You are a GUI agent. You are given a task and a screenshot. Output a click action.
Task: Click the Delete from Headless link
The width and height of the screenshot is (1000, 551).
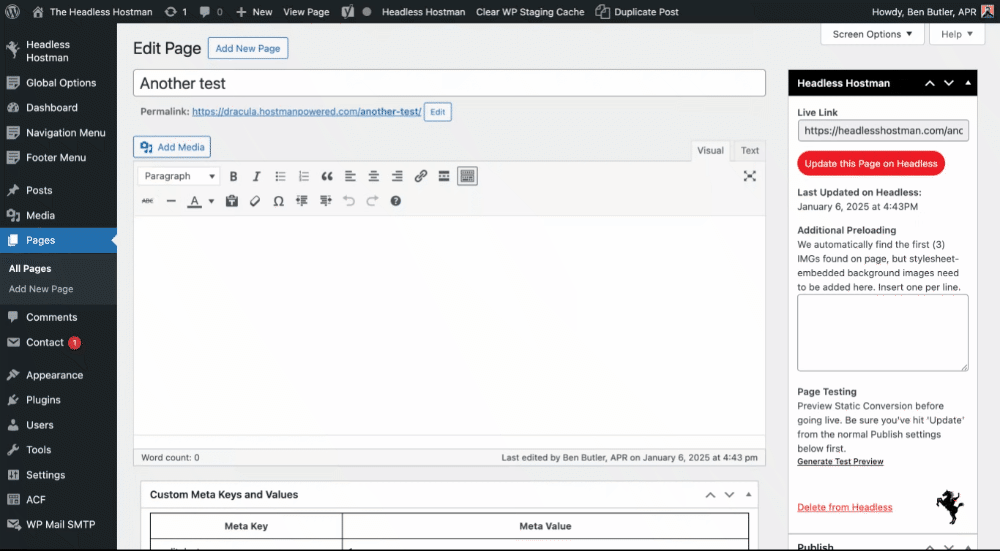(x=844, y=507)
